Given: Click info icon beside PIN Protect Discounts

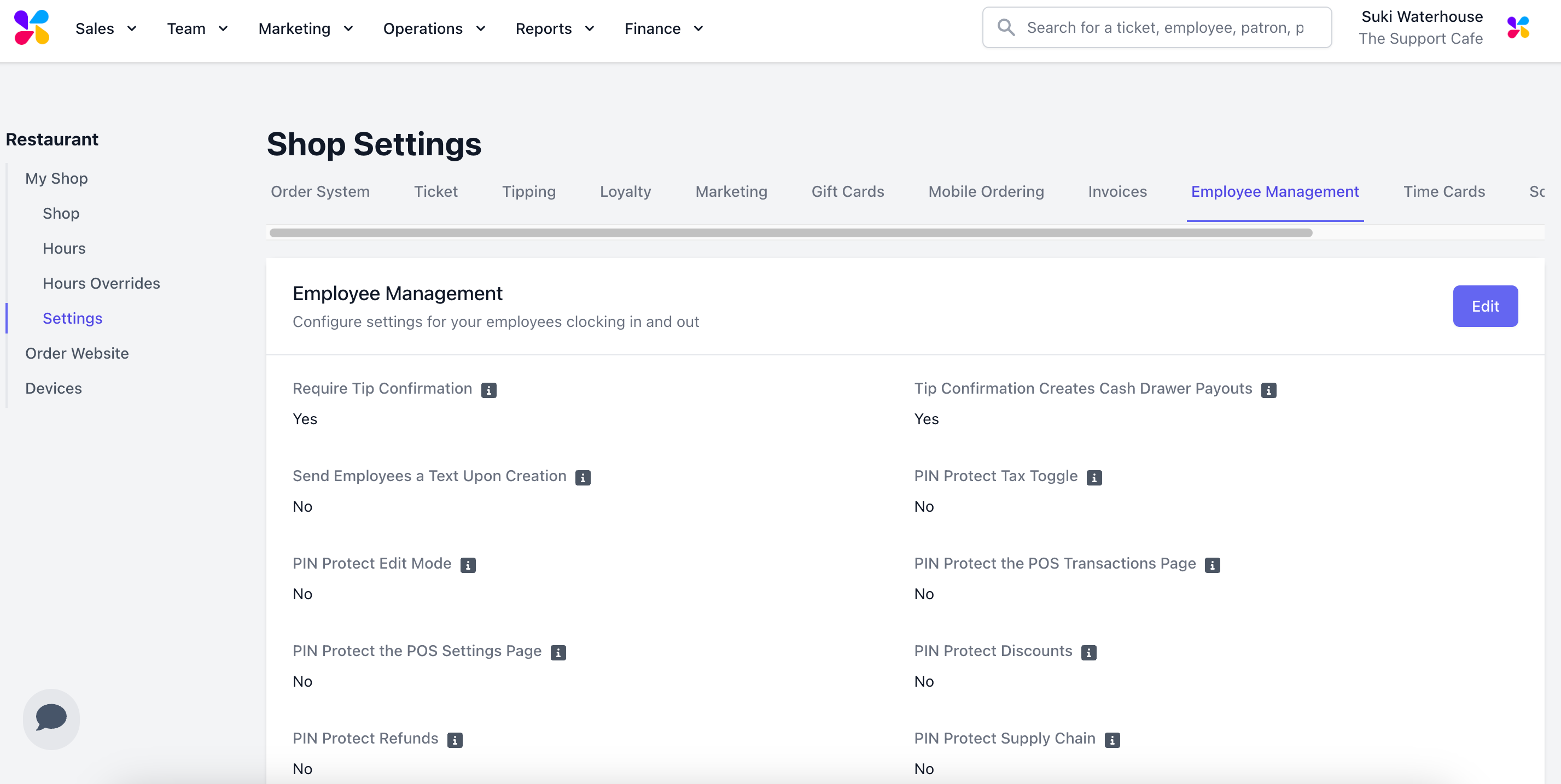Looking at the screenshot, I should pyautogui.click(x=1088, y=653).
